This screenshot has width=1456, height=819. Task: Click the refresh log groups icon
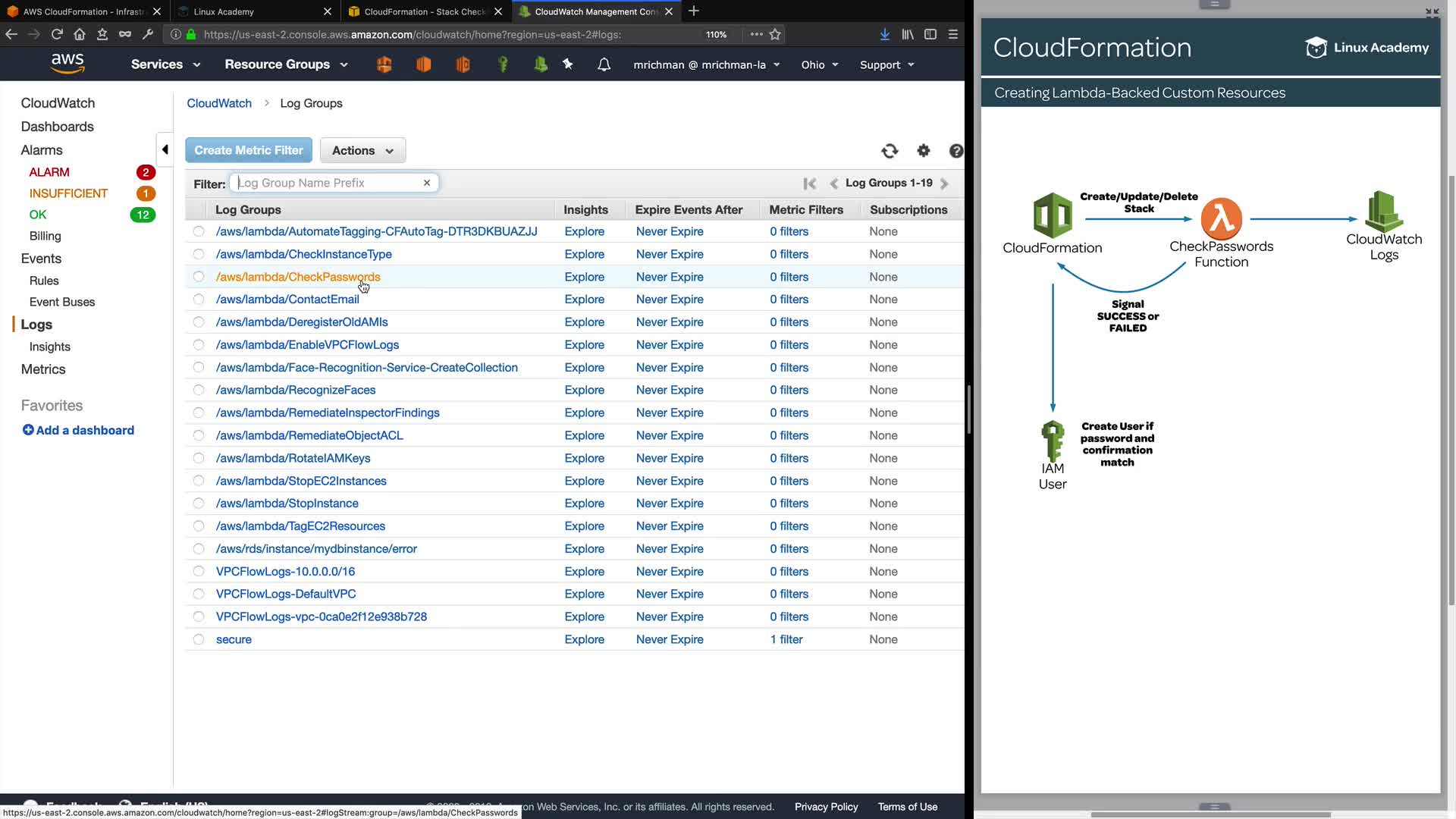click(x=890, y=151)
